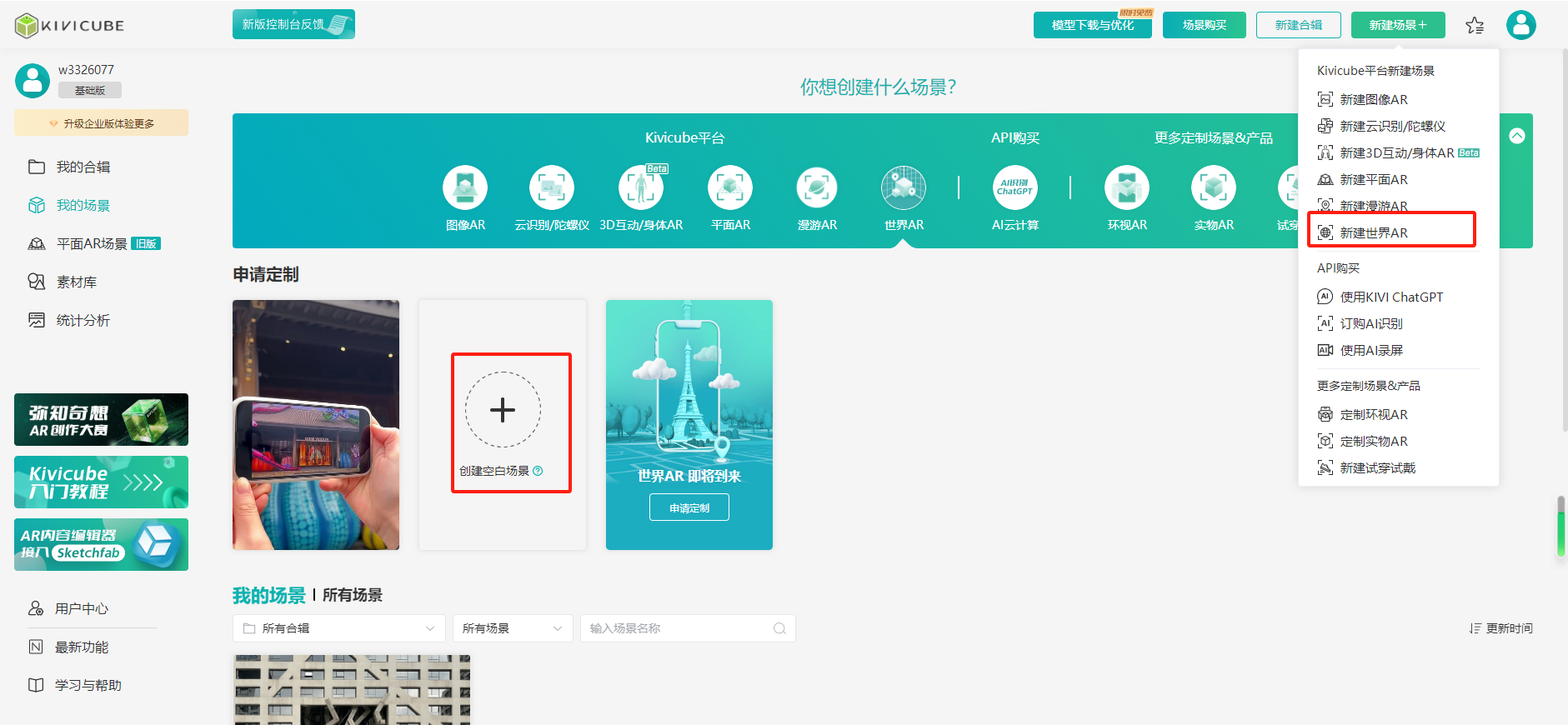
Task: Open the user avatar in top right
Action: 1520,25
